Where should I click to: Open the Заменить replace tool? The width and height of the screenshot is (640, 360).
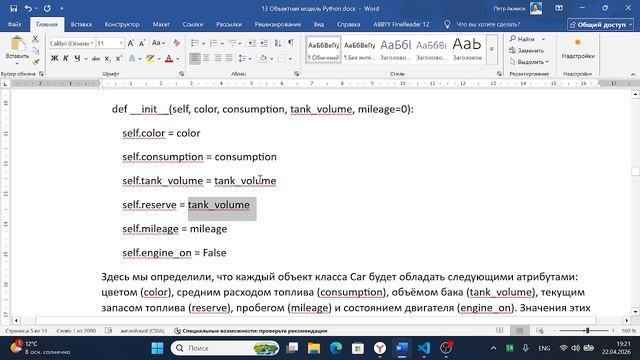click(527, 50)
